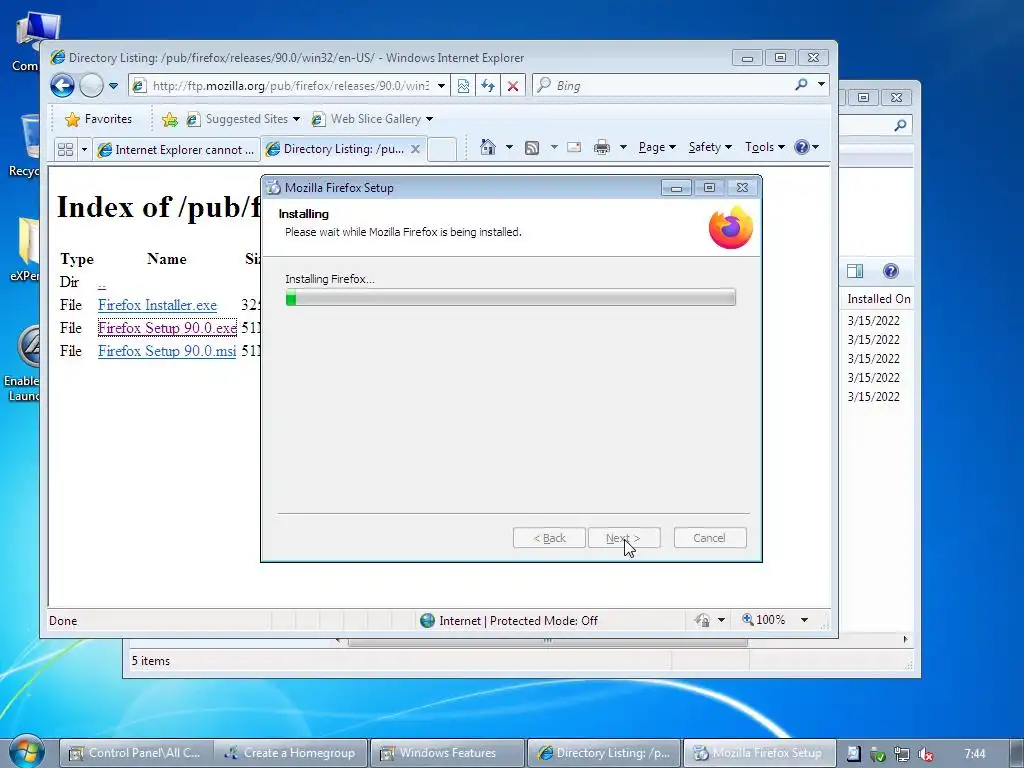Image resolution: width=1024 pixels, height=768 pixels.
Task: Toggle the Compatibility View icon
Action: pos(463,86)
